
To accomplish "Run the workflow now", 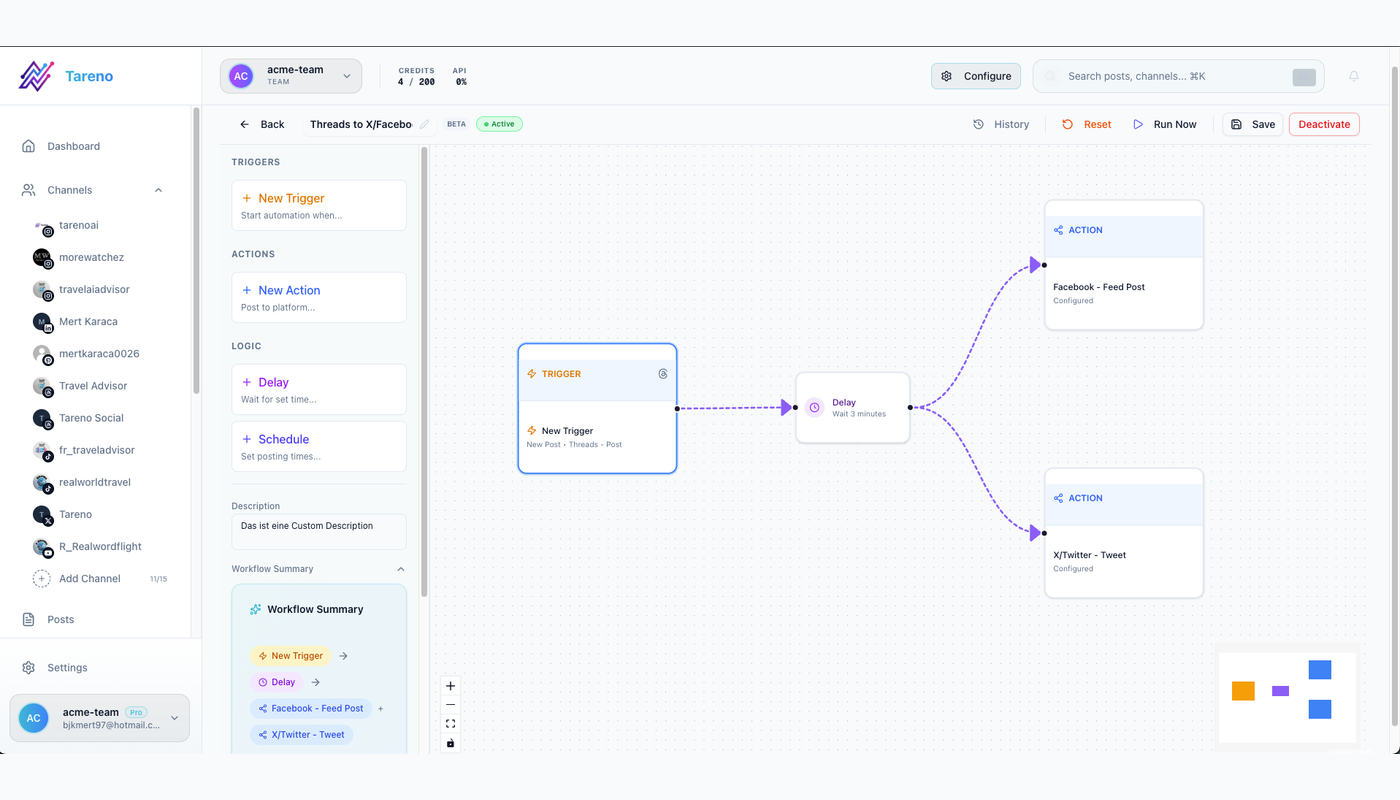I will 1164,124.
